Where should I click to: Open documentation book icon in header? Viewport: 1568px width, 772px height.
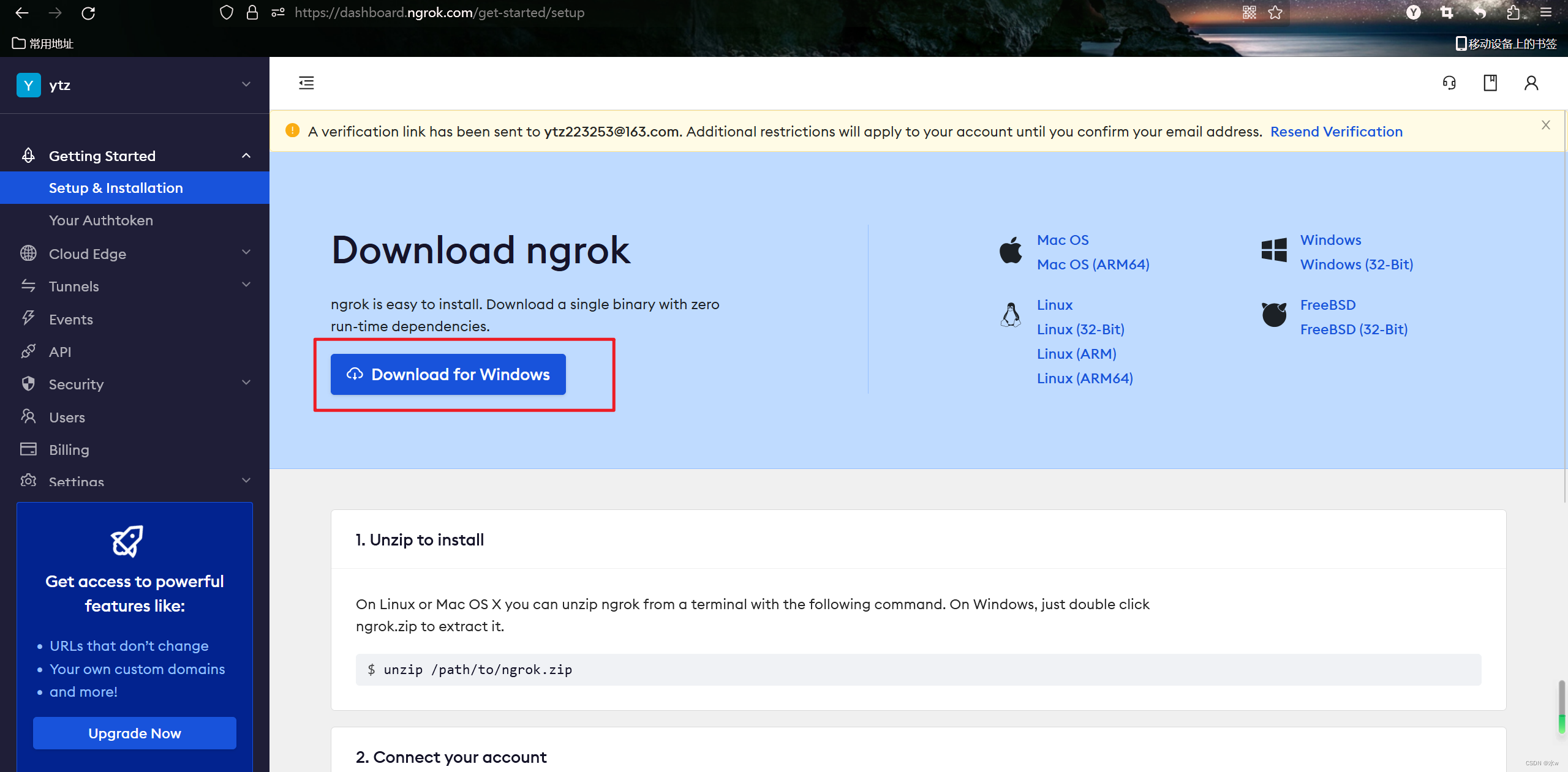(x=1490, y=83)
